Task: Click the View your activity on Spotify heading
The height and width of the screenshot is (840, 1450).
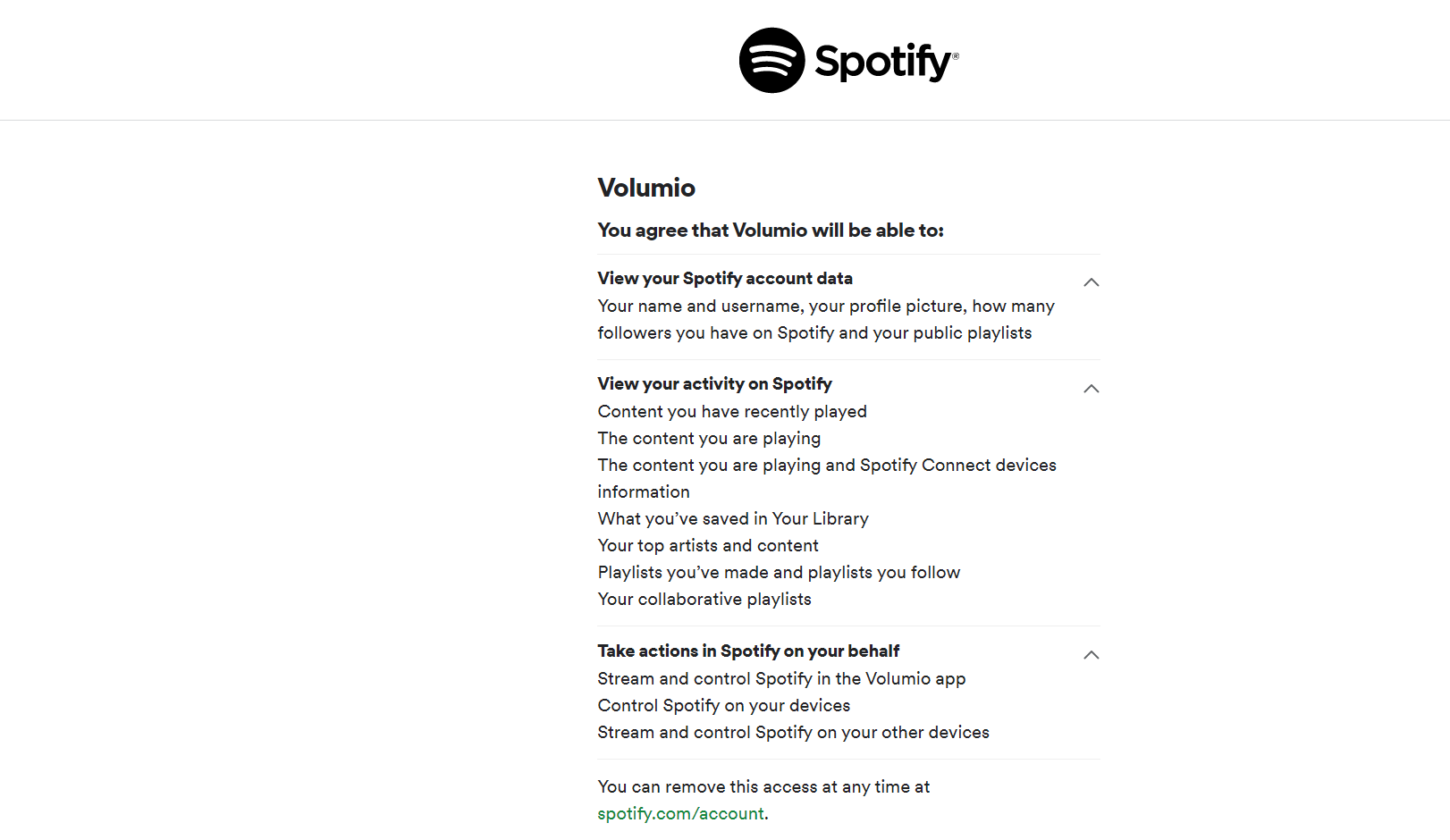Action: click(714, 384)
